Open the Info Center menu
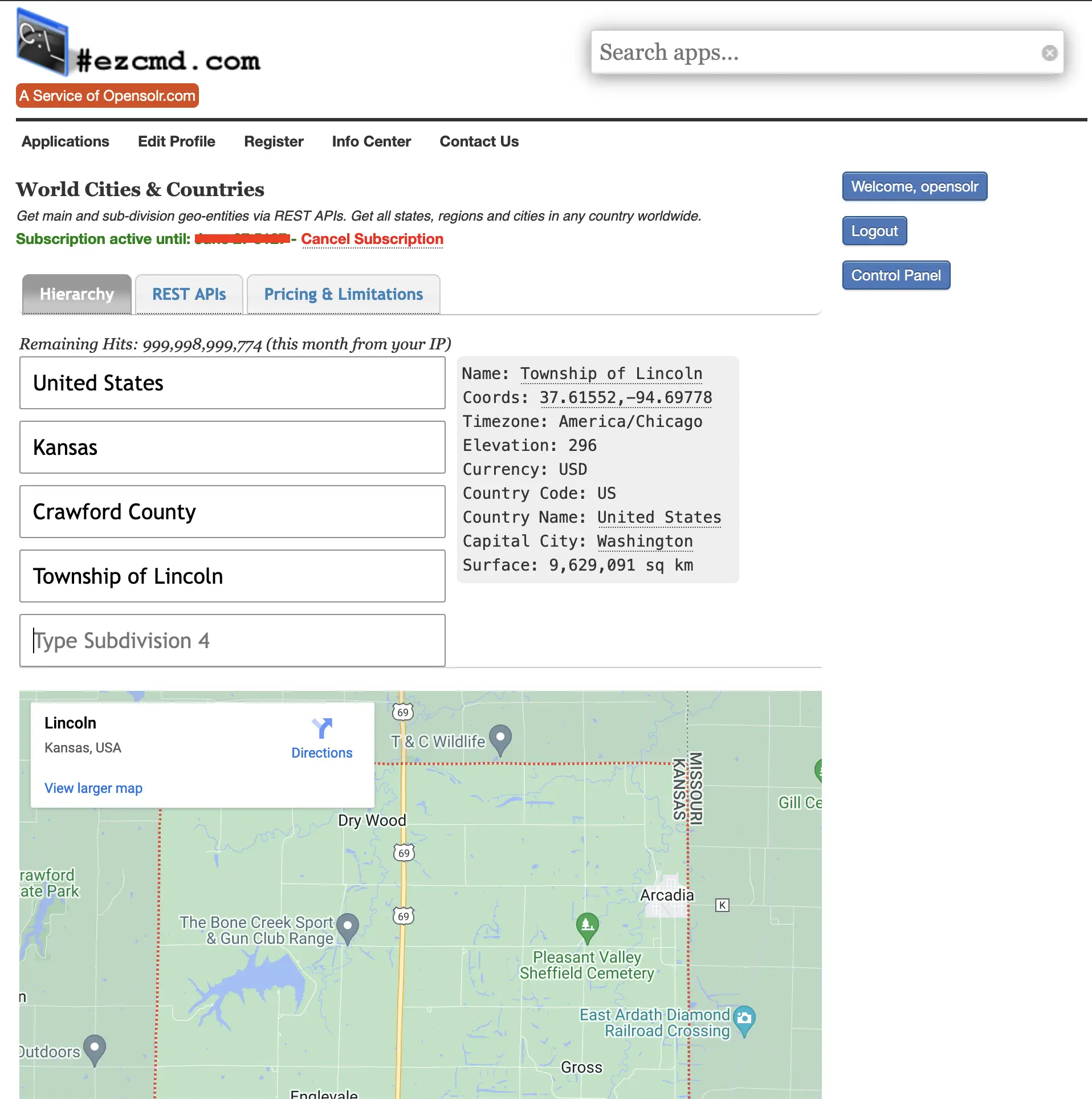This screenshot has height=1099, width=1092. tap(371, 141)
